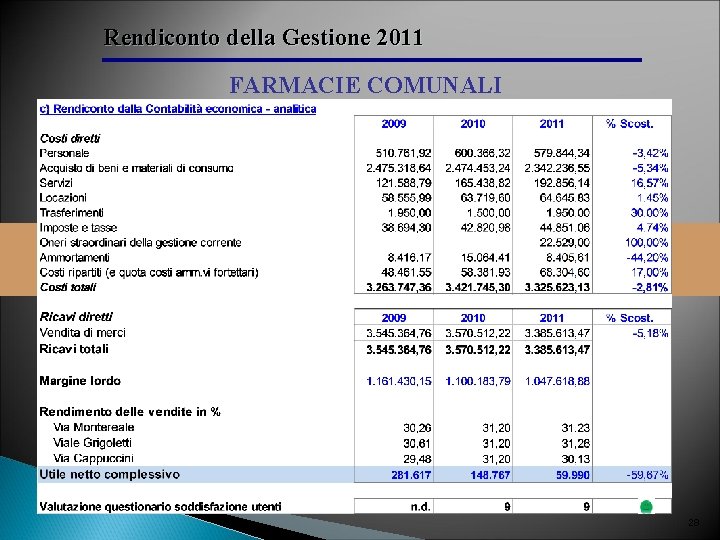
Task: Click Ammortamenti 2010 value 15.064,41
Action: click(x=485, y=258)
